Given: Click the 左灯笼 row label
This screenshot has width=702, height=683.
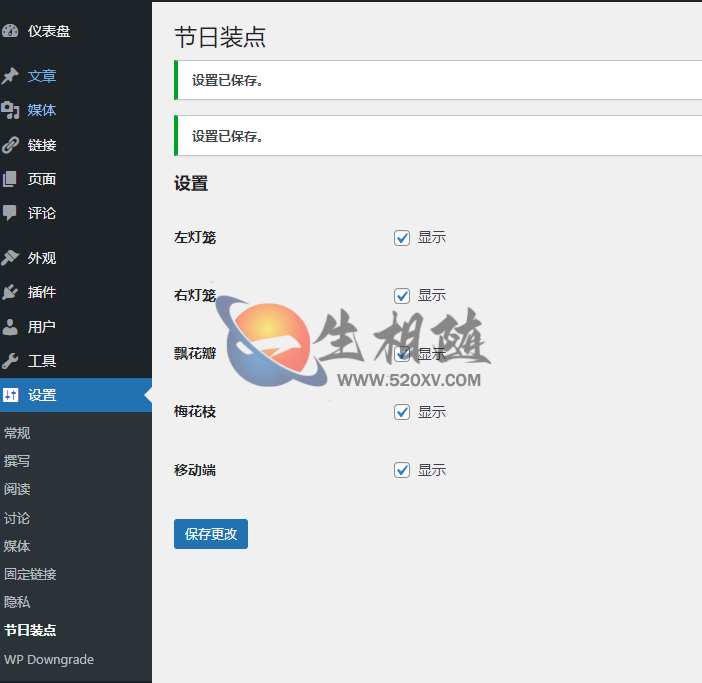Looking at the screenshot, I should [x=195, y=237].
